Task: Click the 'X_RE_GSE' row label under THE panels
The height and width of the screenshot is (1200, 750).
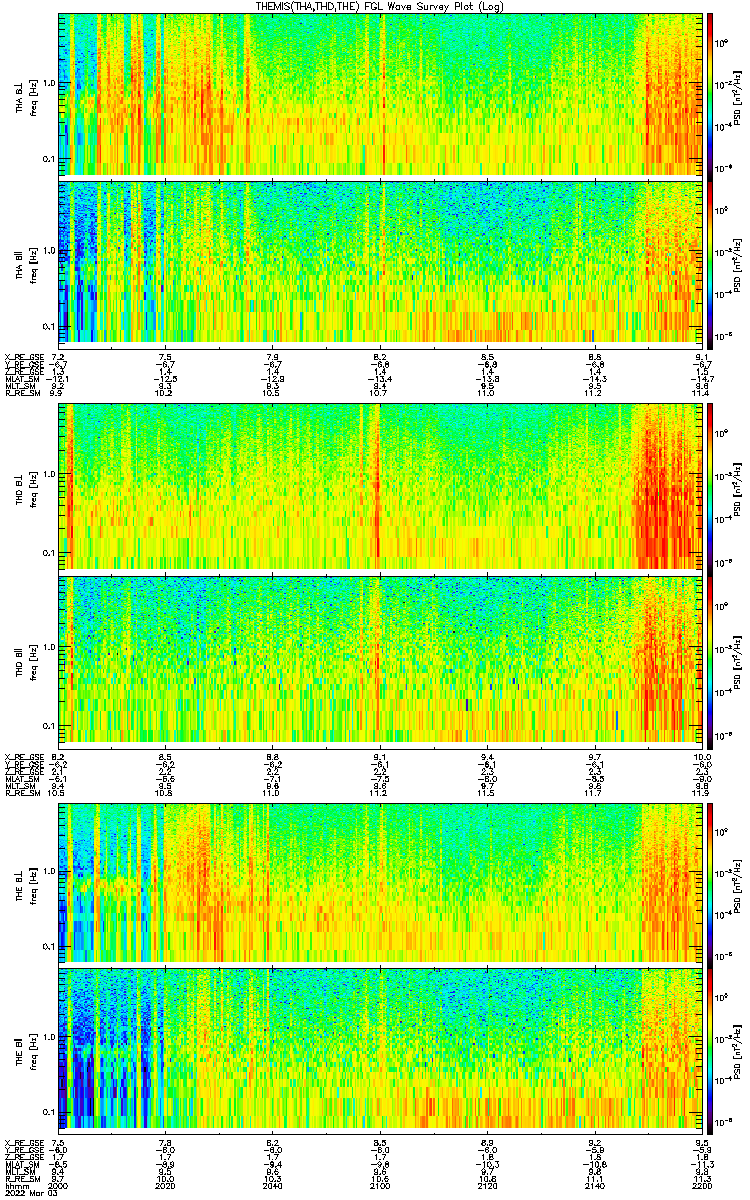Action: 24,1142
